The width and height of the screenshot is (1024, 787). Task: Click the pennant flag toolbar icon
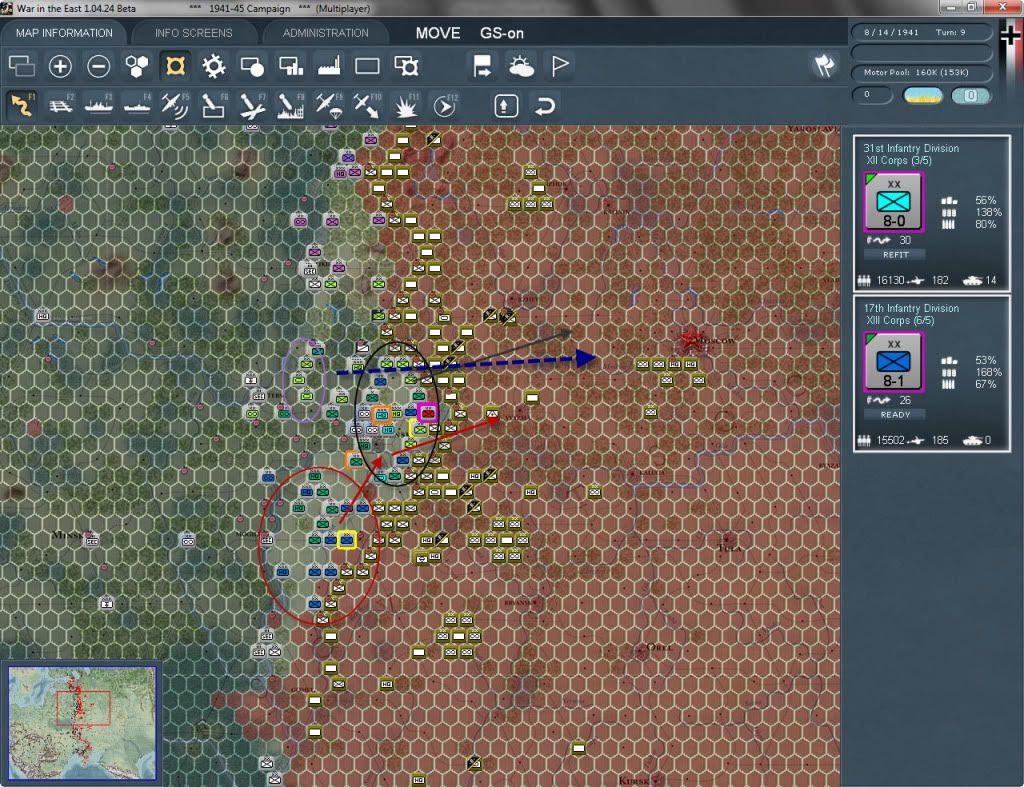coord(560,66)
